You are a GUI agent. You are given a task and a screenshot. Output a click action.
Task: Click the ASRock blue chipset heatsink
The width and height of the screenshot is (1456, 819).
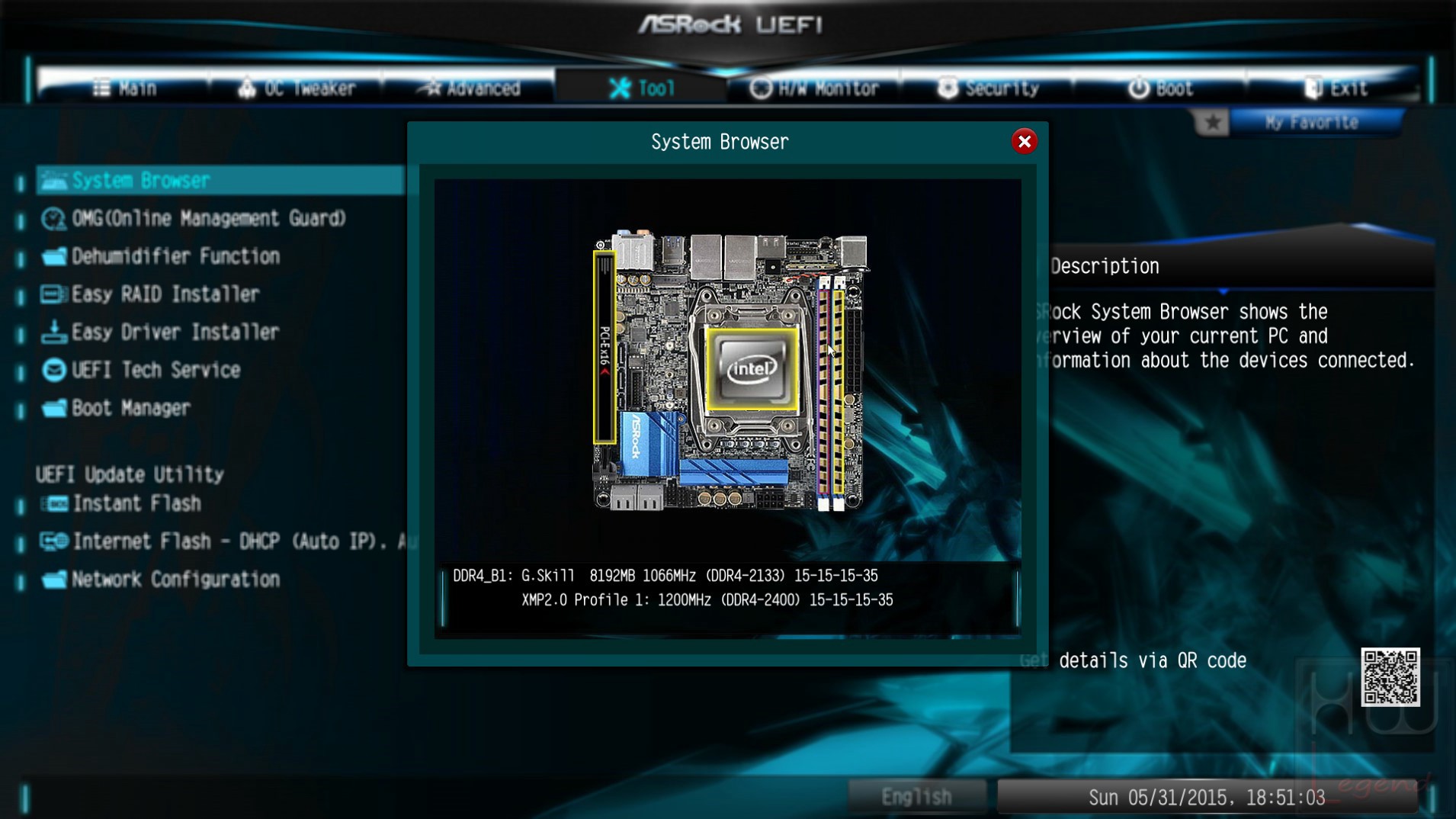pos(648,445)
